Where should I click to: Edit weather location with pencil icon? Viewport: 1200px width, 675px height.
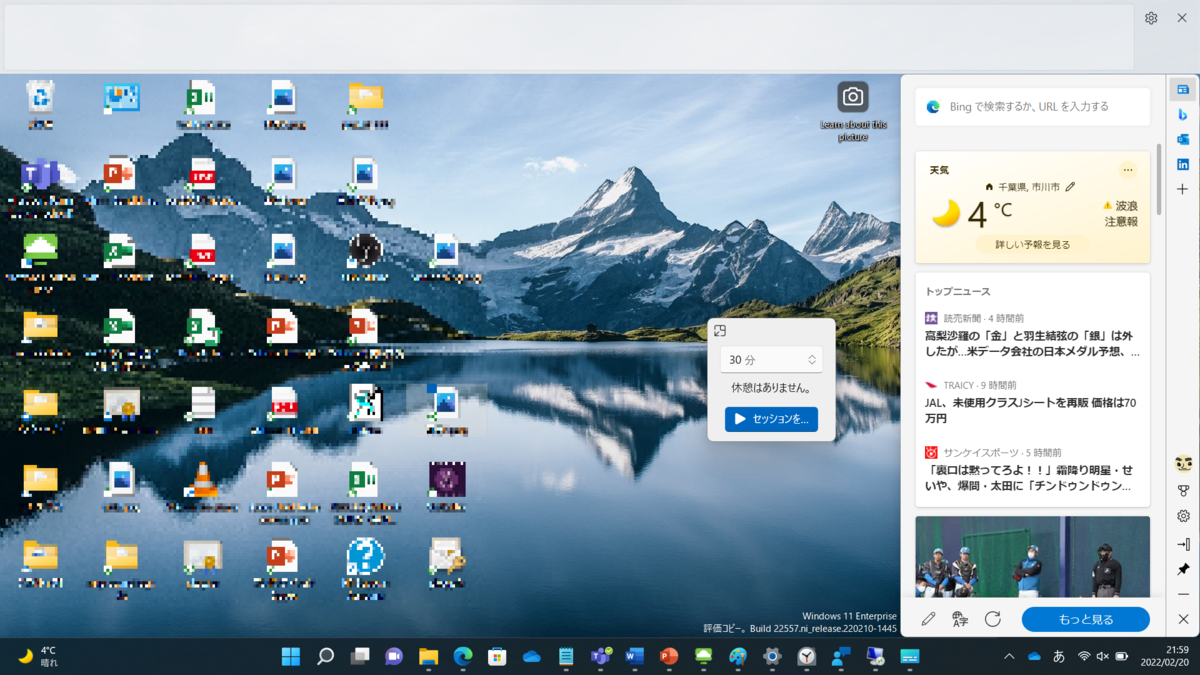pyautogui.click(x=1070, y=187)
